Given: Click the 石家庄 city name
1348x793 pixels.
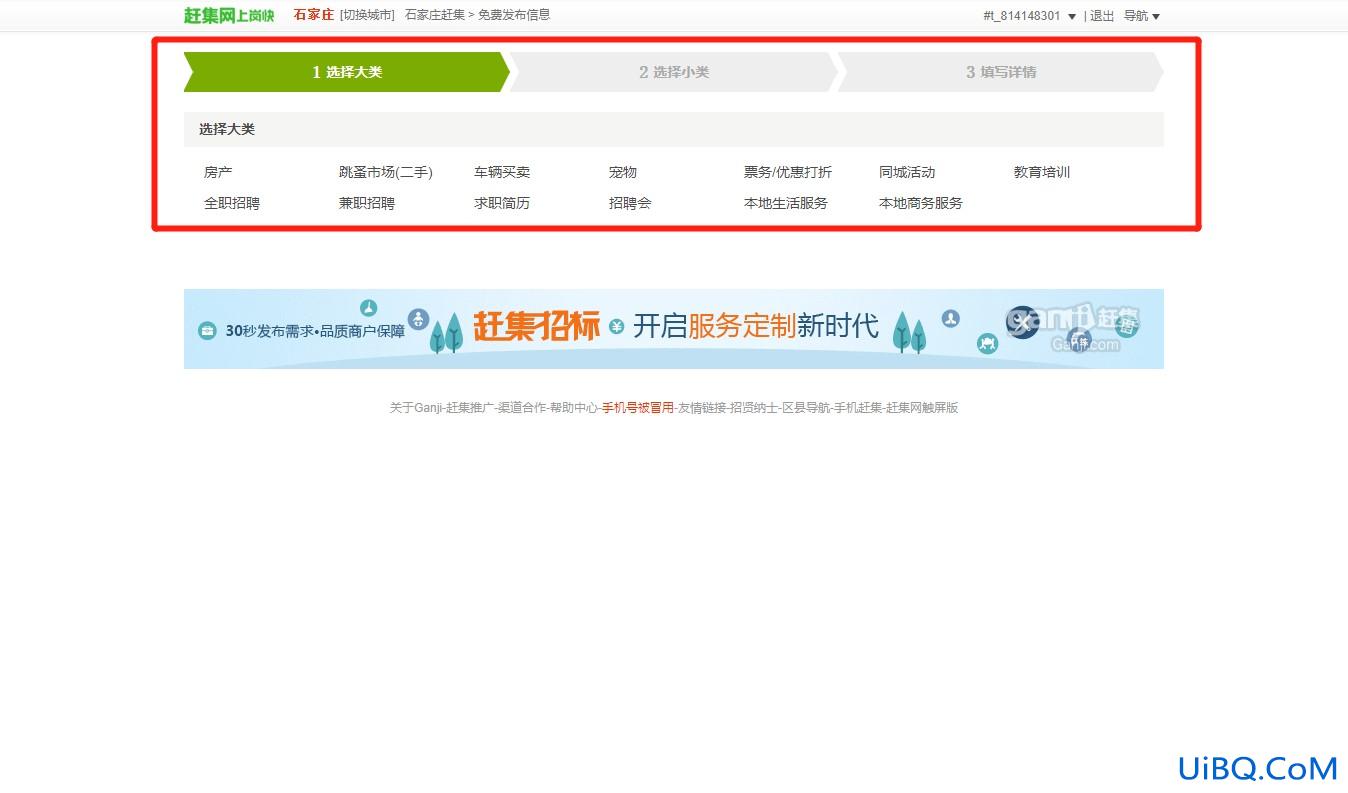Looking at the screenshot, I should pyautogui.click(x=314, y=15).
